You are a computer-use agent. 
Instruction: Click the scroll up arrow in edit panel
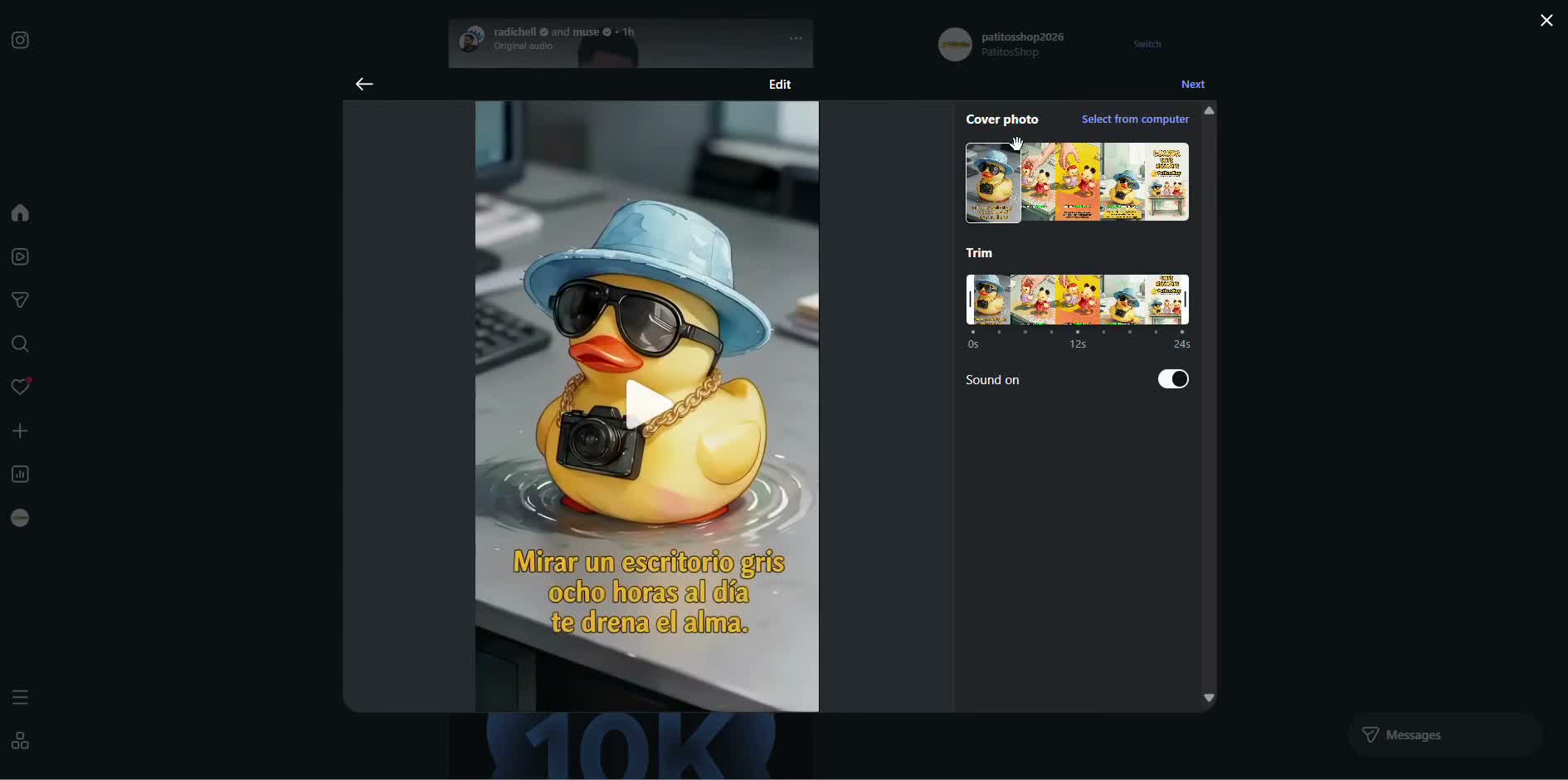pos(1210,110)
